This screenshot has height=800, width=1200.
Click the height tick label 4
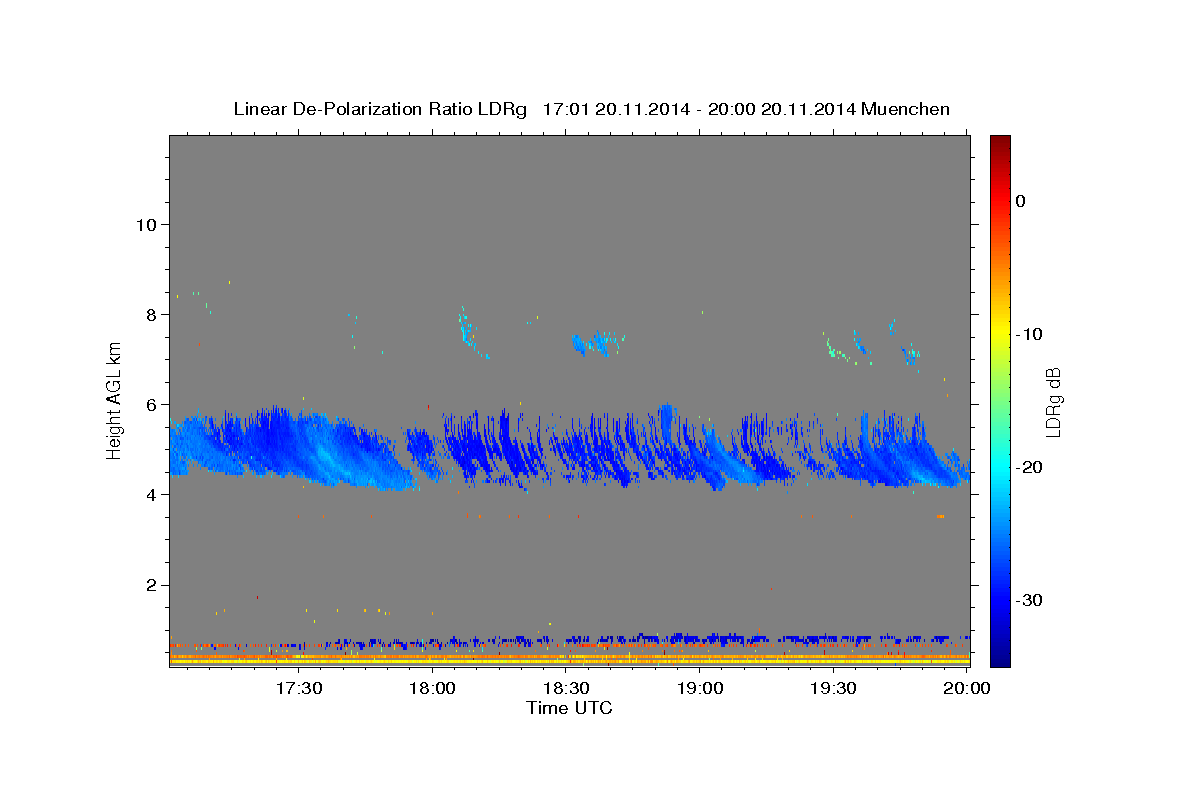(x=149, y=494)
